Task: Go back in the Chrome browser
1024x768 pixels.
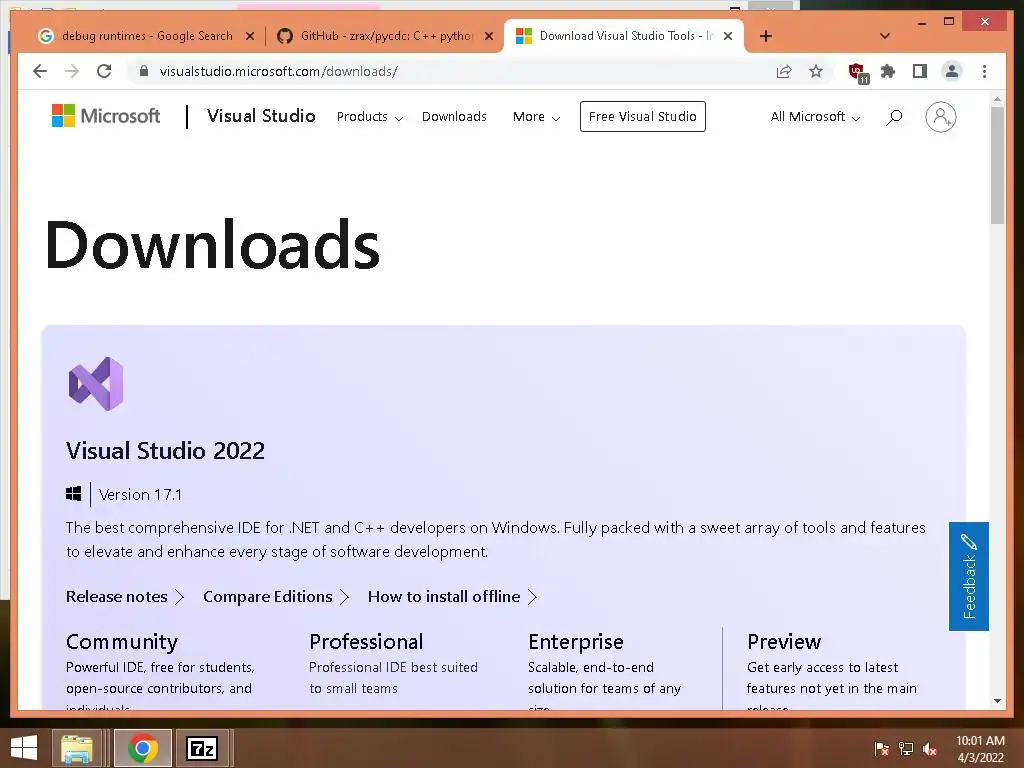Action: (x=40, y=71)
